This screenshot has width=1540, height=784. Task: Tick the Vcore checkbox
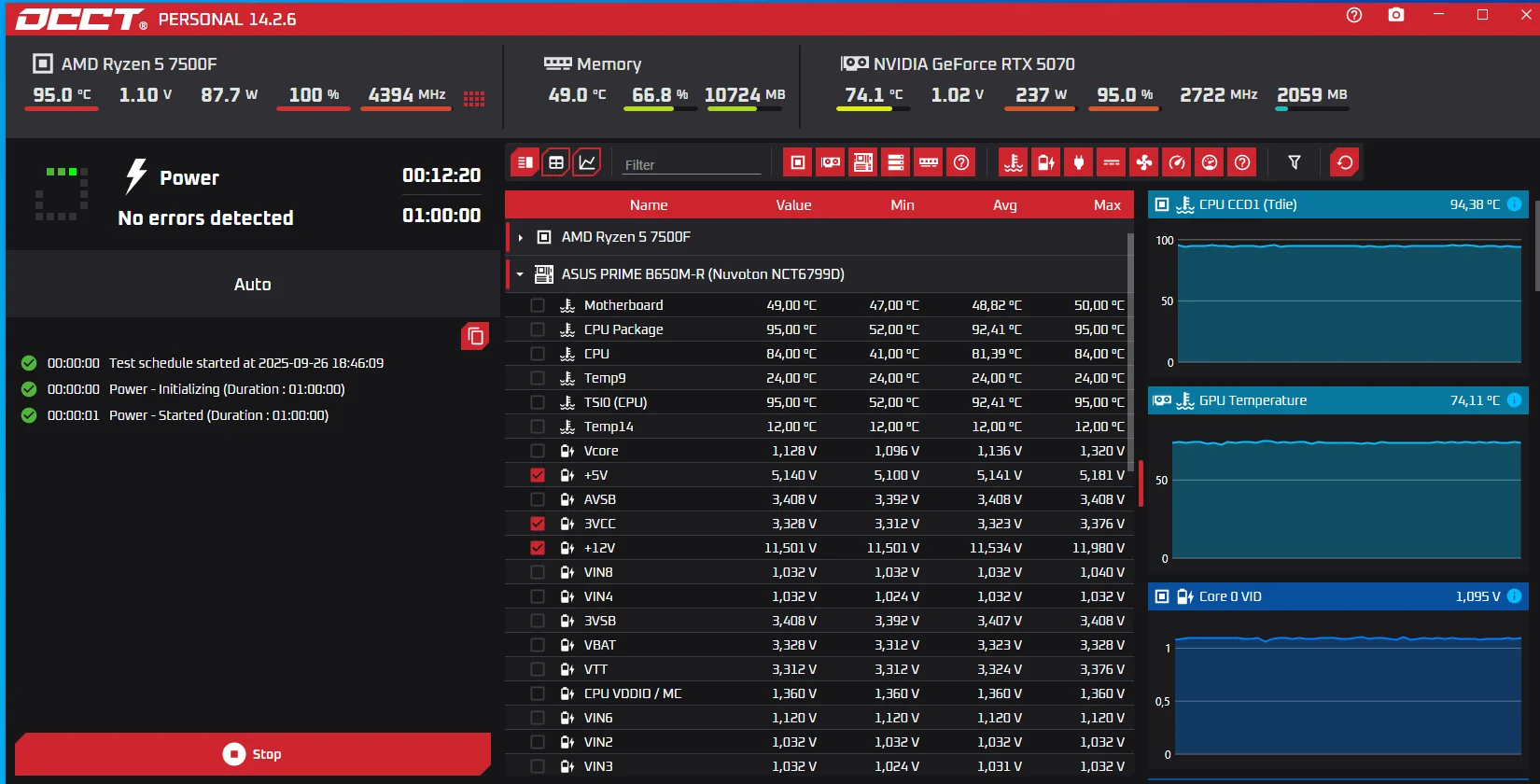coord(538,451)
